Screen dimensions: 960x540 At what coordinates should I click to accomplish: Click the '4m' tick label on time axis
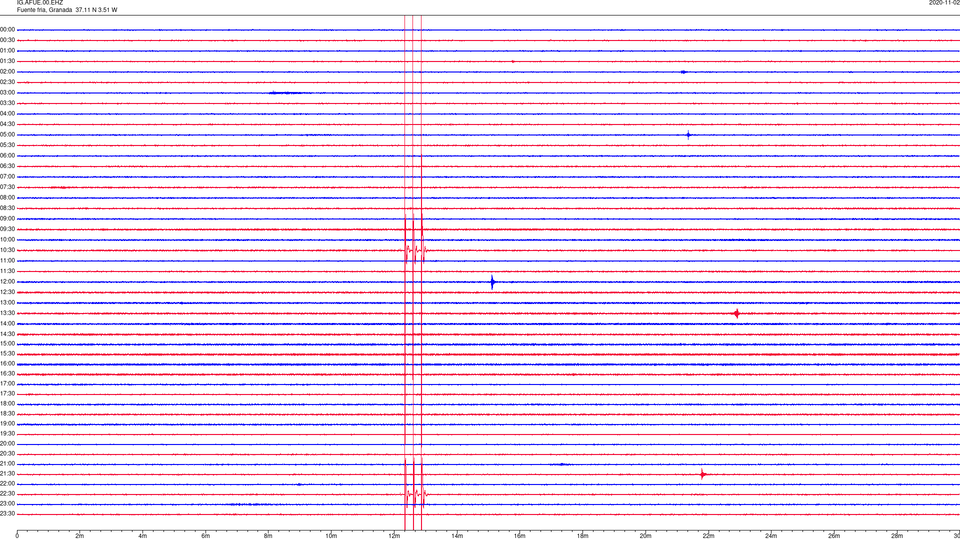[143, 536]
